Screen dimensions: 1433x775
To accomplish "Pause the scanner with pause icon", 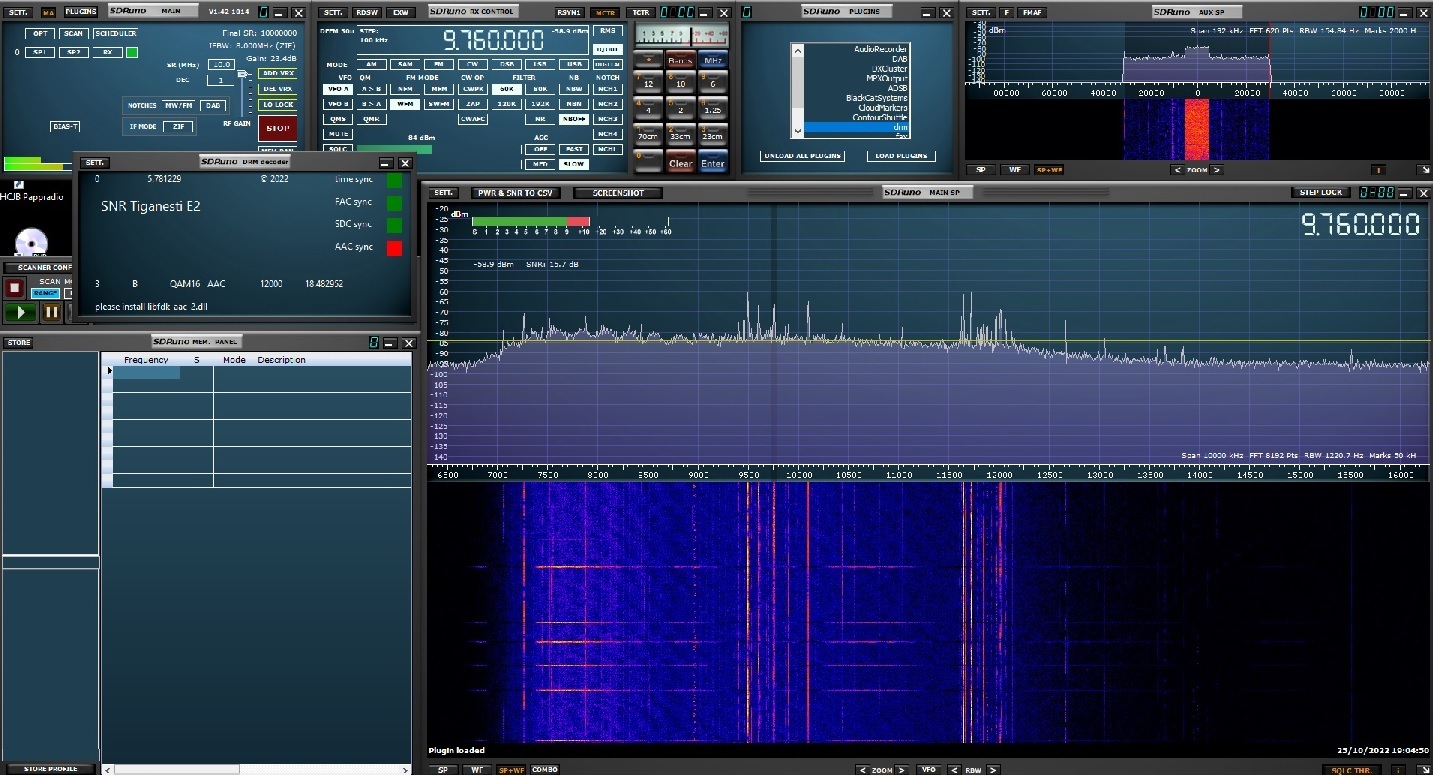I will [x=50, y=312].
